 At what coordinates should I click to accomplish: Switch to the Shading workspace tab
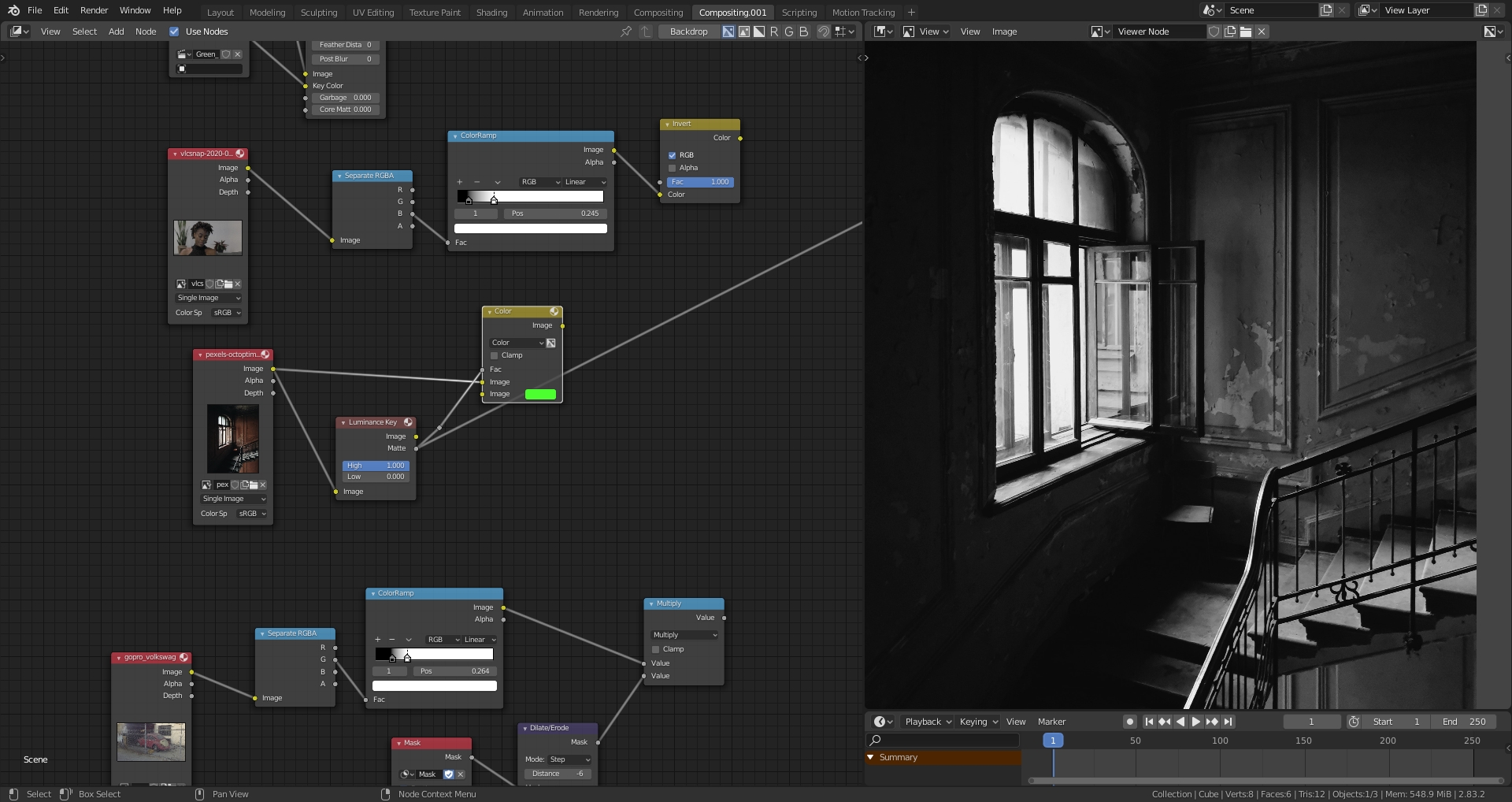coord(491,13)
